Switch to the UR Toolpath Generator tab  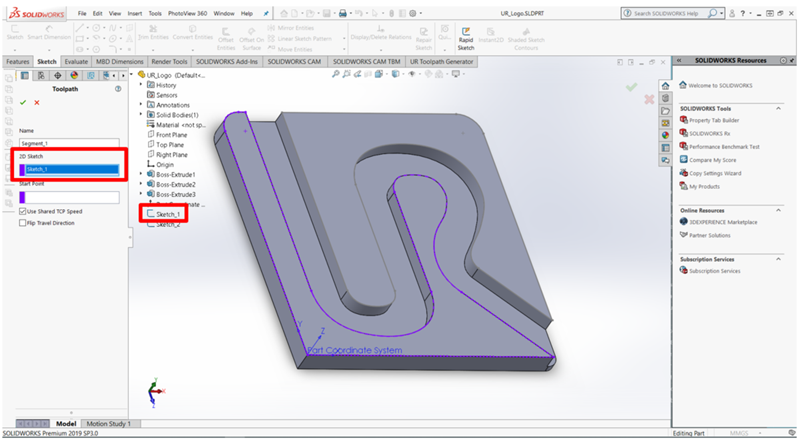[441, 62]
